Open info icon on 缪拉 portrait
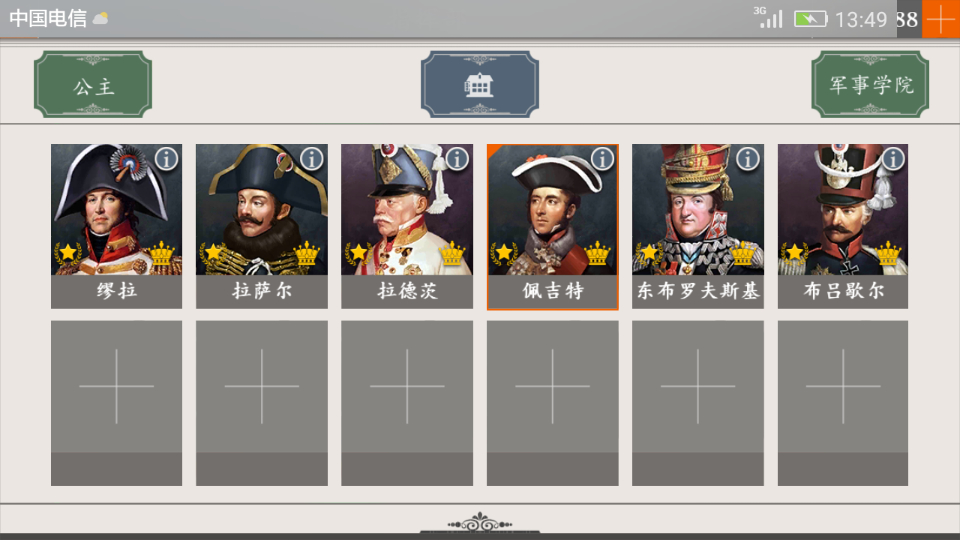Image resolution: width=960 pixels, height=540 pixels. (166, 159)
